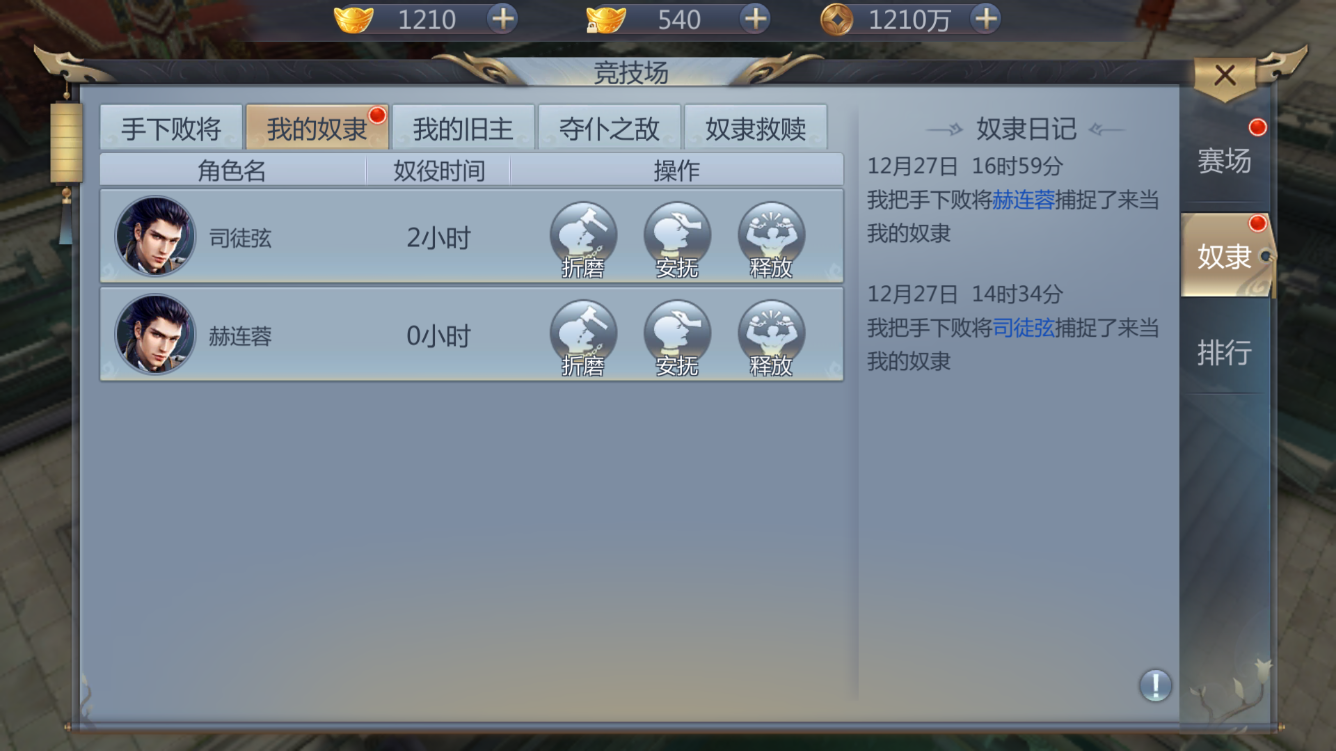Torture slave 司徒弦 with 折磨 icon
The height and width of the screenshot is (751, 1336).
(583, 239)
